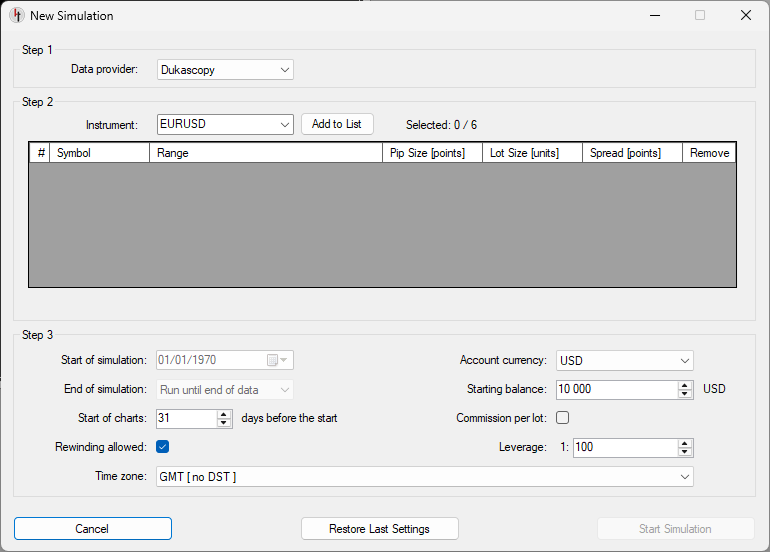Open the End of simulation dropdown
Image resolution: width=770 pixels, height=552 pixels.
[225, 390]
